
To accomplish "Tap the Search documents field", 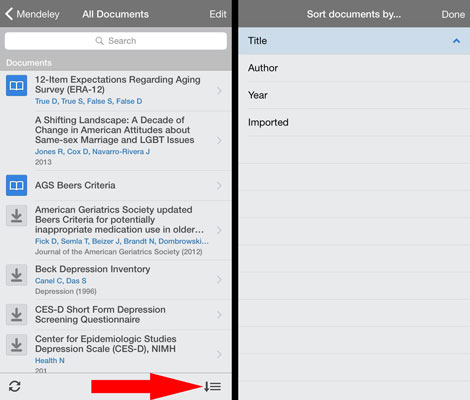I will [x=116, y=41].
